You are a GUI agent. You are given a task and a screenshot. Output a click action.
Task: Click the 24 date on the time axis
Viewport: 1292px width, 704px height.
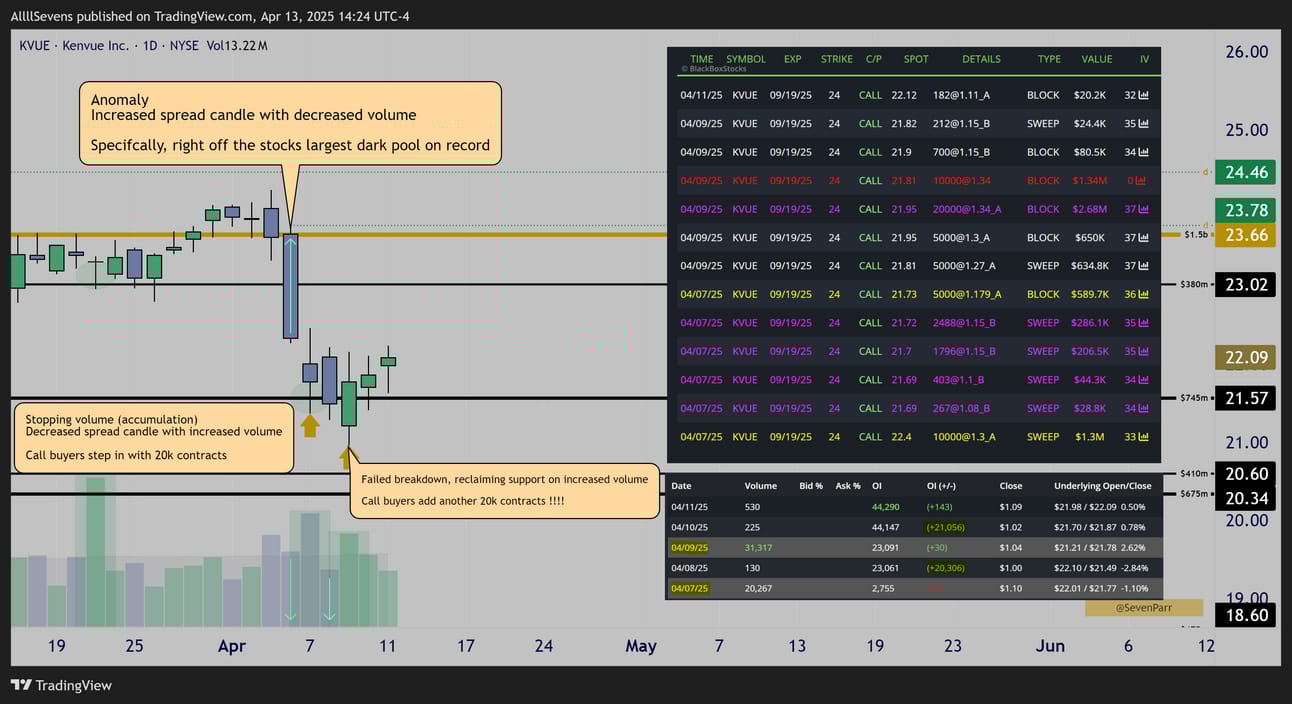coord(544,646)
